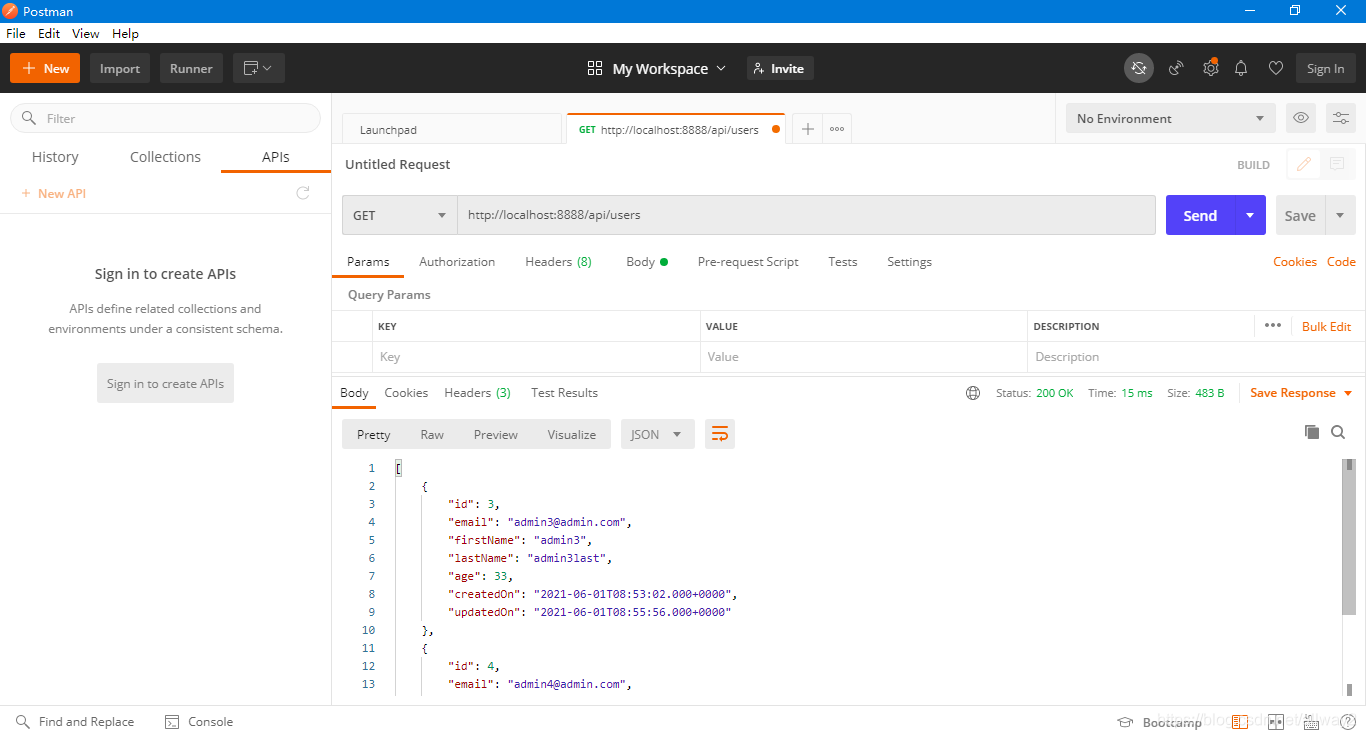Add a new request tab with plus icon
The image size is (1366, 738).
(x=807, y=129)
